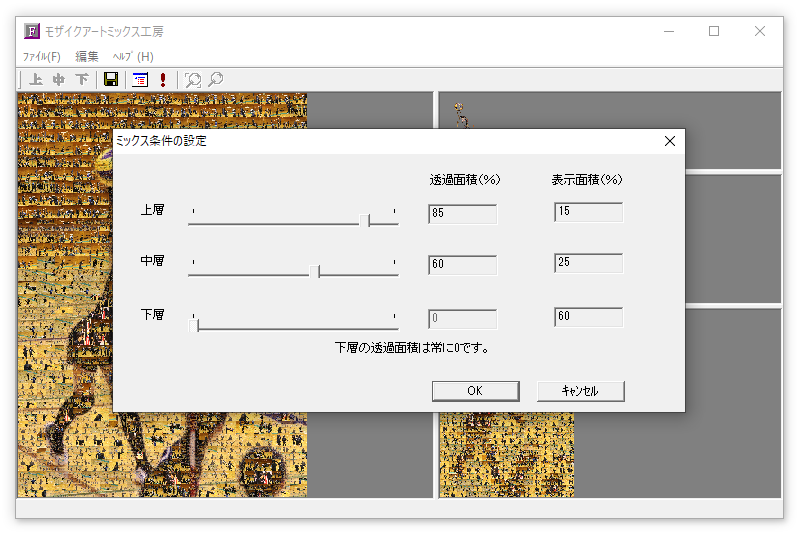The height and width of the screenshot is (533, 800).
Task: Click the 上層 label
Action: pos(152,210)
